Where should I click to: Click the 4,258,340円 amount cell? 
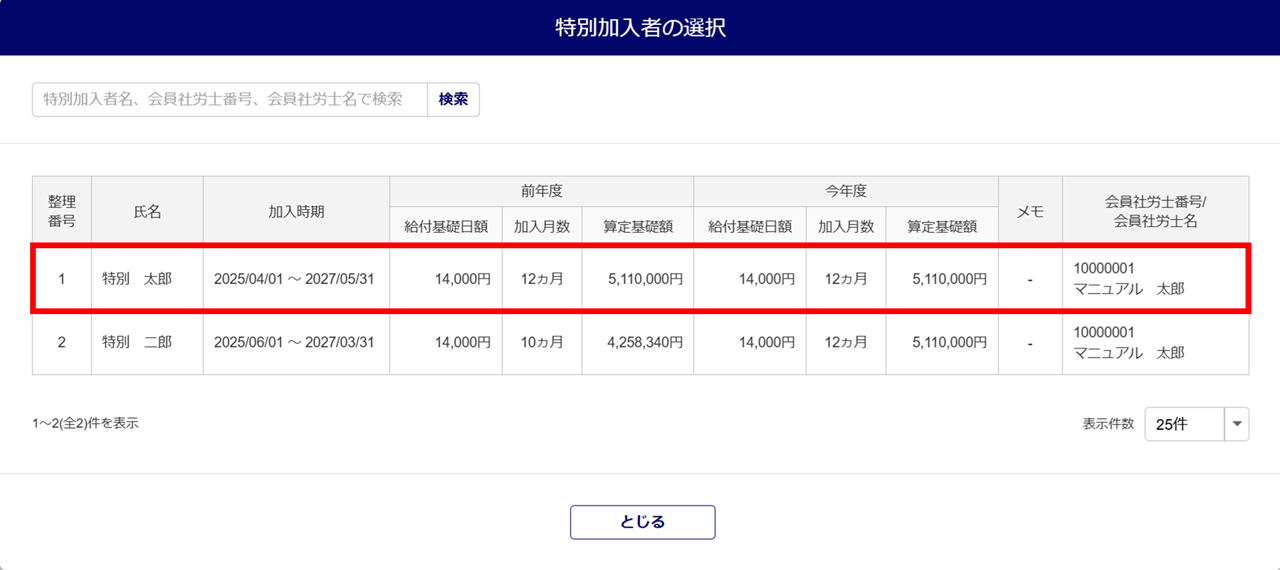pyautogui.click(x=645, y=342)
